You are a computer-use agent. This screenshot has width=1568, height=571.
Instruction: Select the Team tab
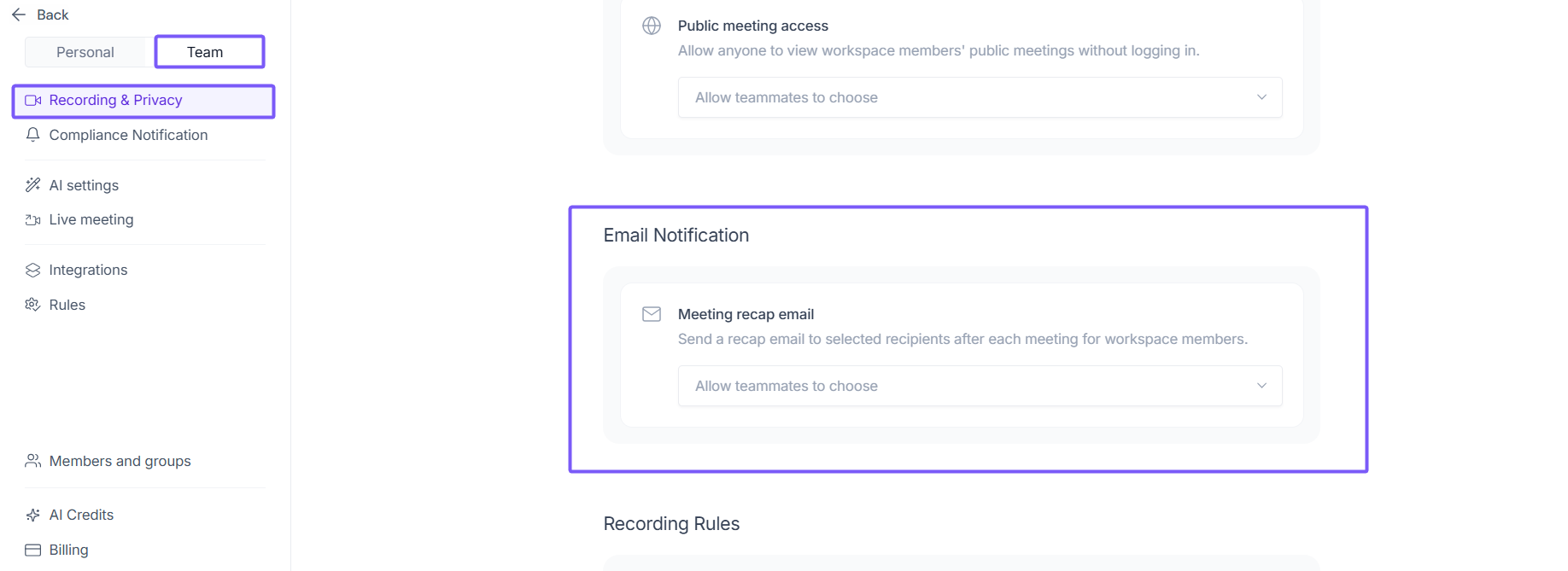coord(205,52)
